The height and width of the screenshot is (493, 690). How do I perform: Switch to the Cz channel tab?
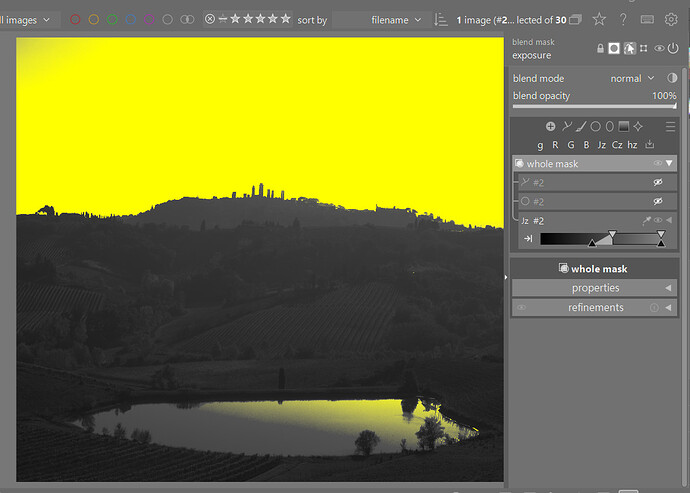pos(617,145)
